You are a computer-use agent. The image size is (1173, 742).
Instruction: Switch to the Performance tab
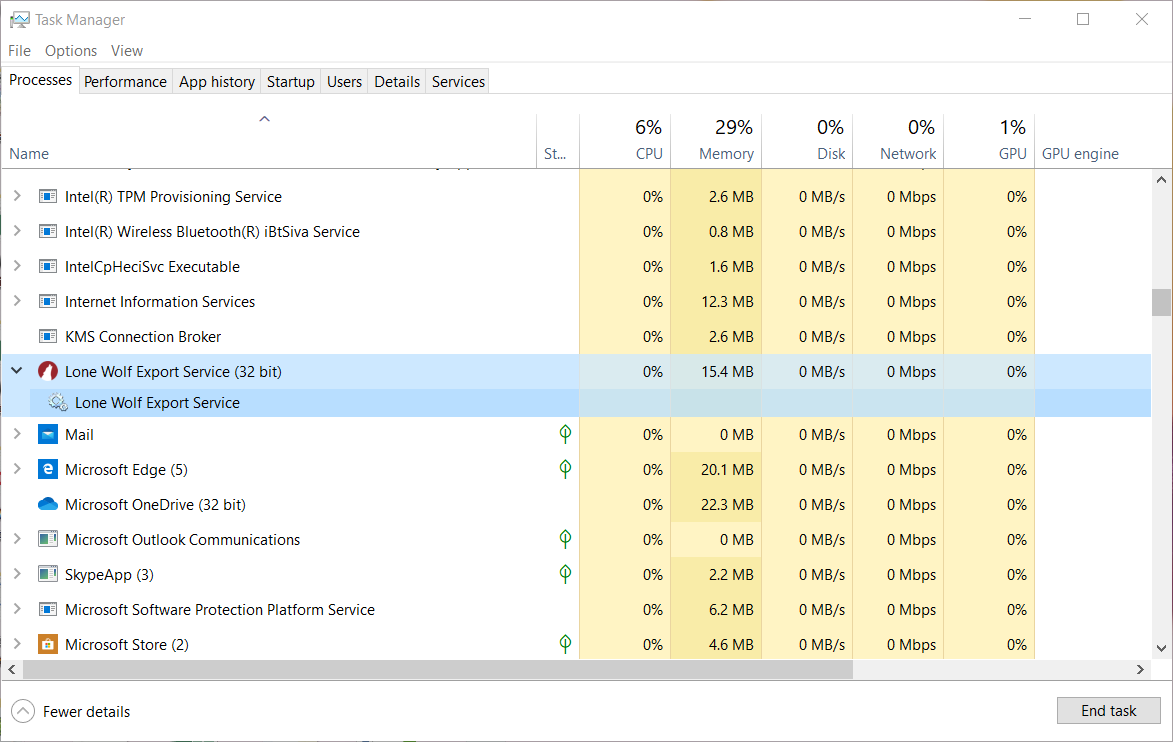[x=126, y=82]
